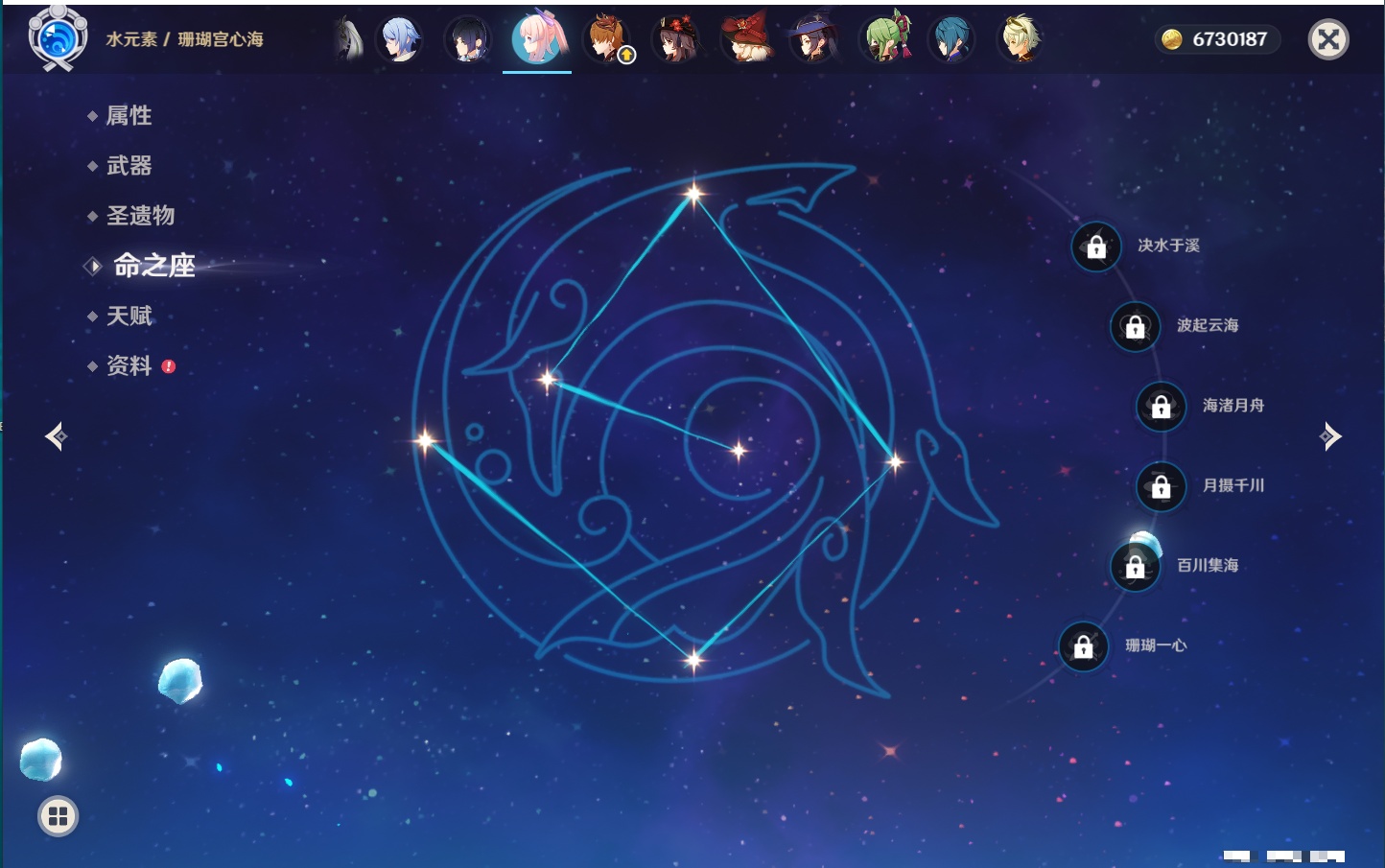Screen dimensions: 1385x868
Task: Click the Mora amount 6730187
Action: click(x=1230, y=39)
